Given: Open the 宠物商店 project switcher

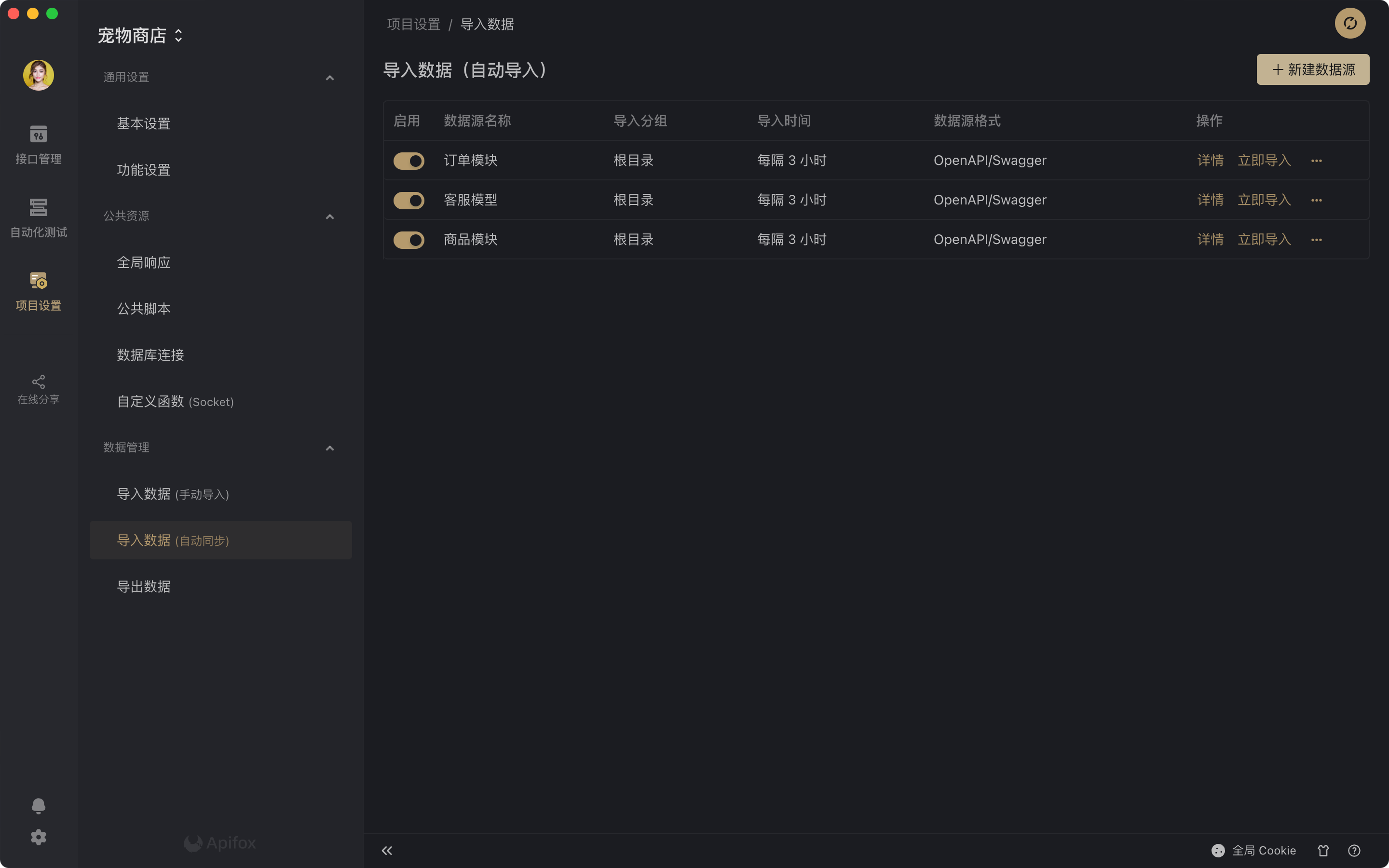Looking at the screenshot, I should (x=140, y=36).
